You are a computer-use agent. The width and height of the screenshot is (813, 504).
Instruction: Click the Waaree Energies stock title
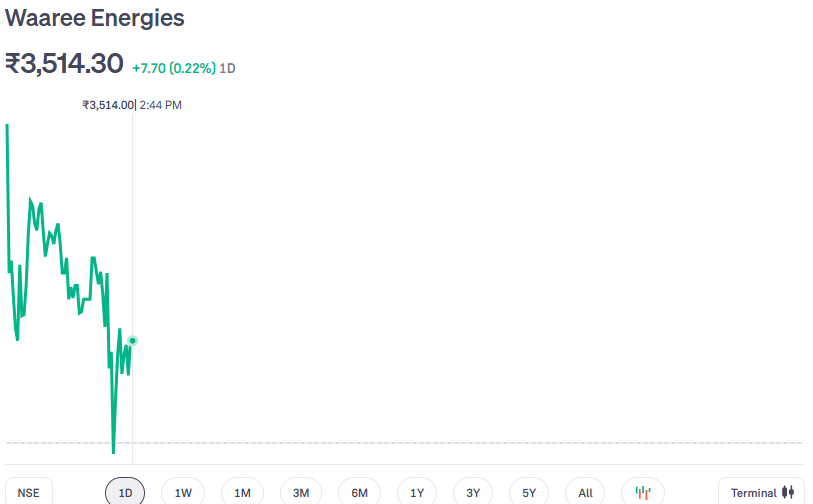point(95,18)
